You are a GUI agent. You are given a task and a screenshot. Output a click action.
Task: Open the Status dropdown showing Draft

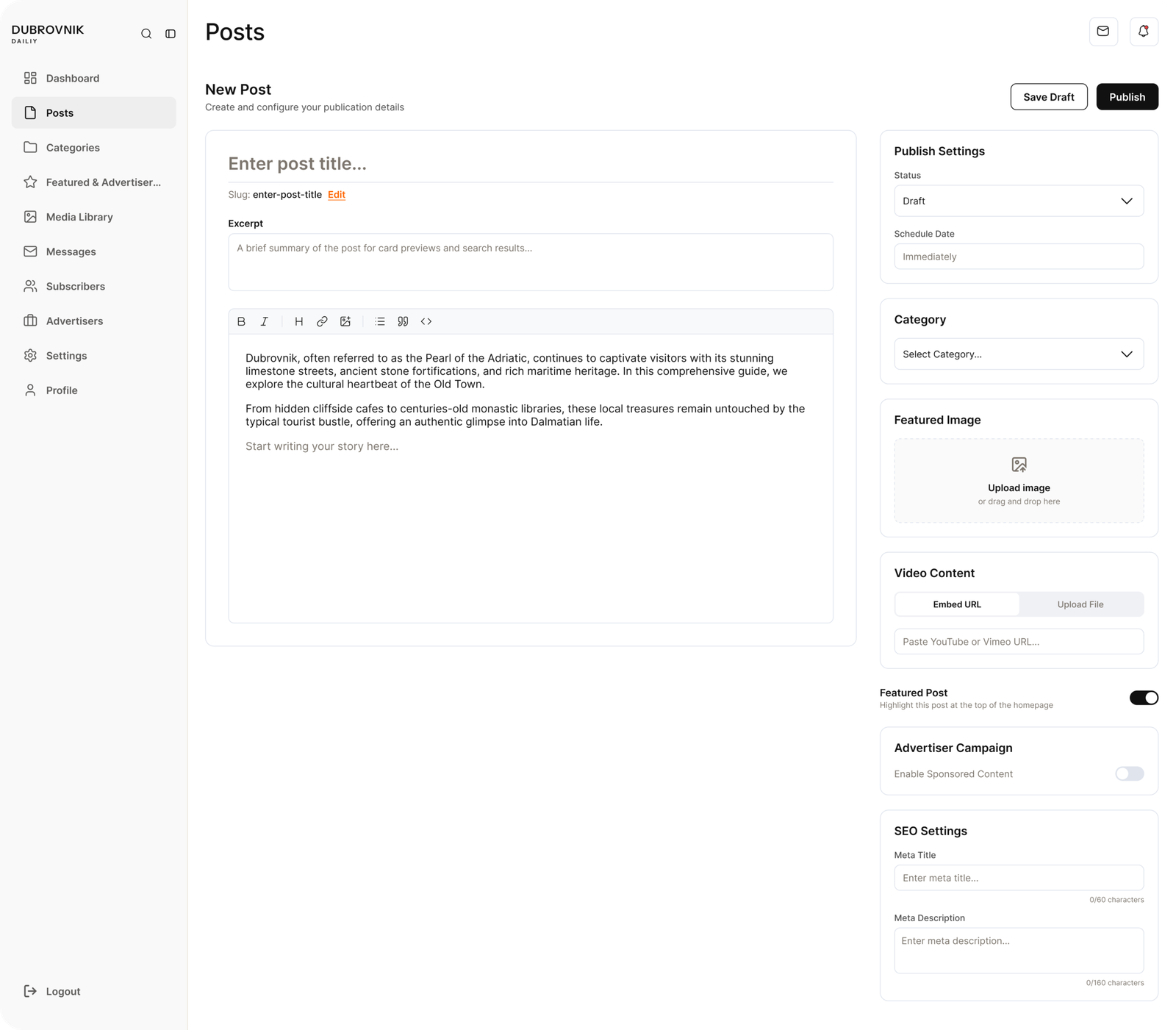[1019, 201]
